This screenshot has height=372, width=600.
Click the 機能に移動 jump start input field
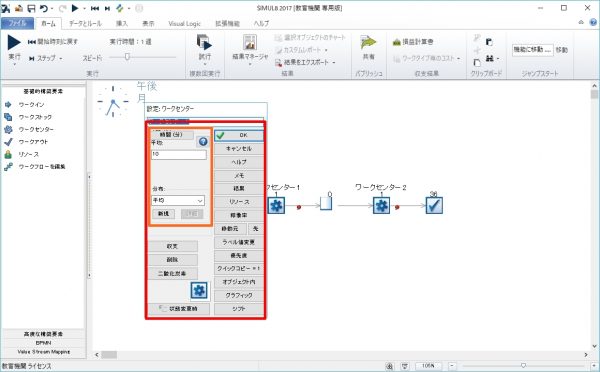533,50
